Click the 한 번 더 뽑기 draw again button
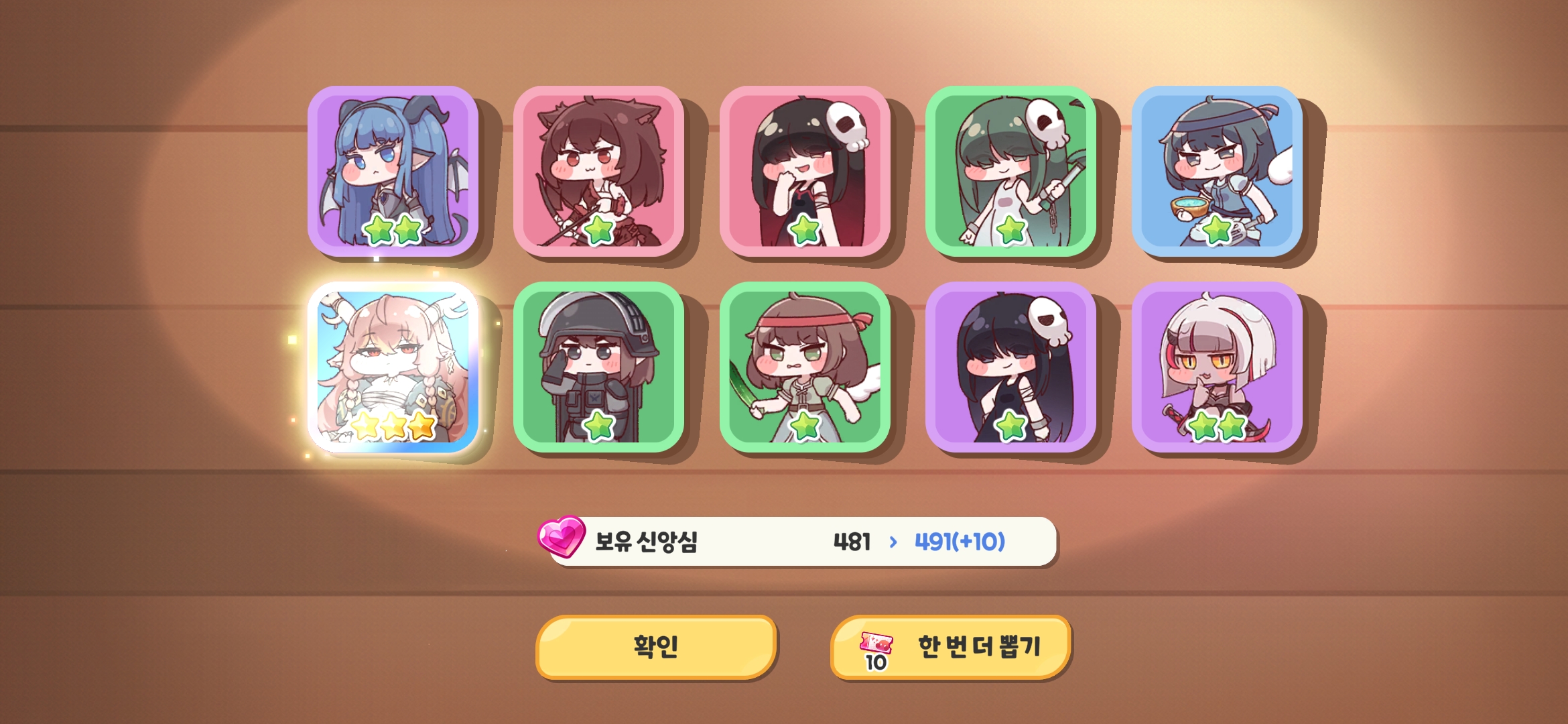The width and height of the screenshot is (1568, 724). 951,647
